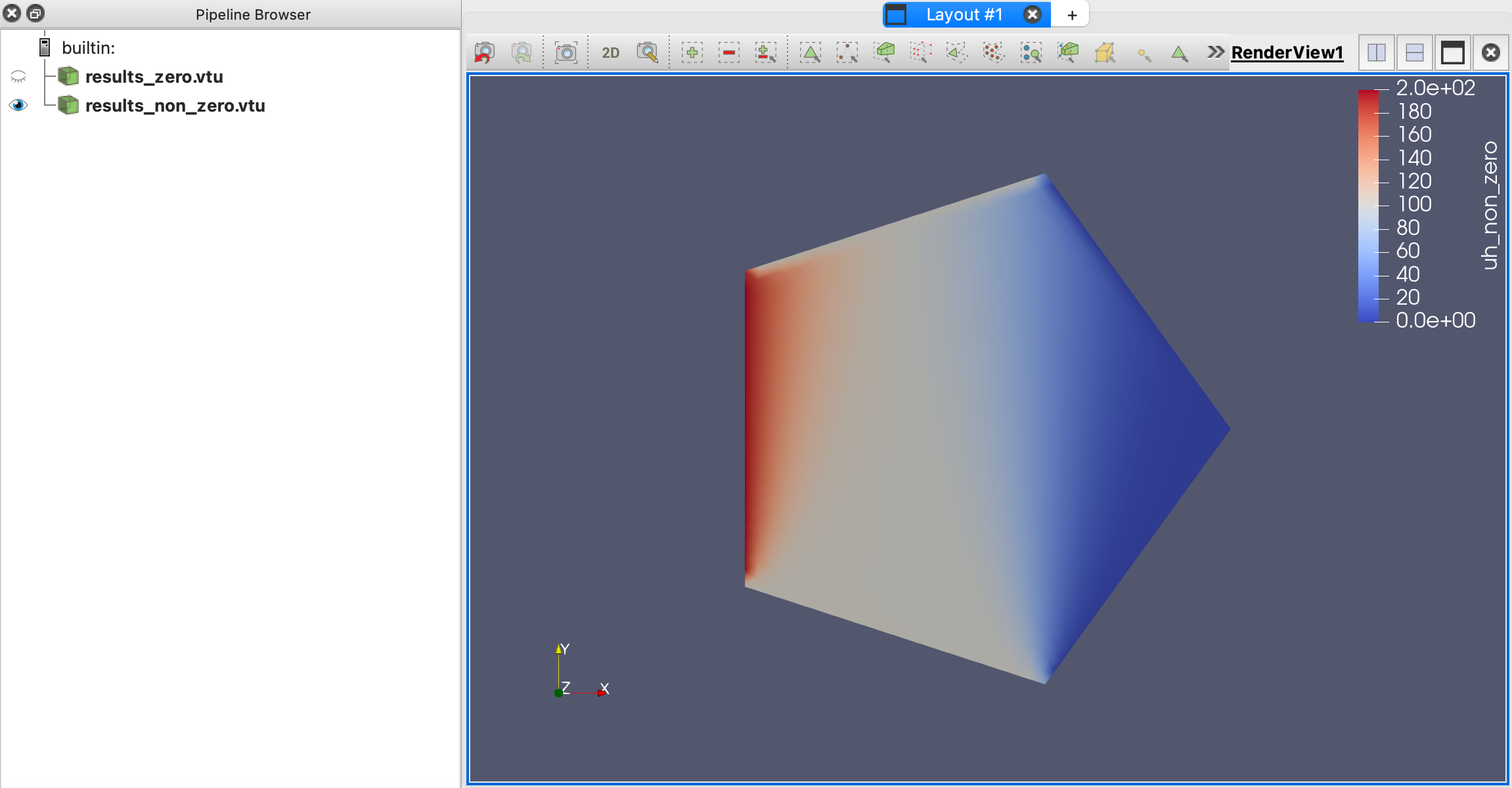1512x788 pixels.
Task: Choose select cells through frustum tool
Action: point(885,53)
